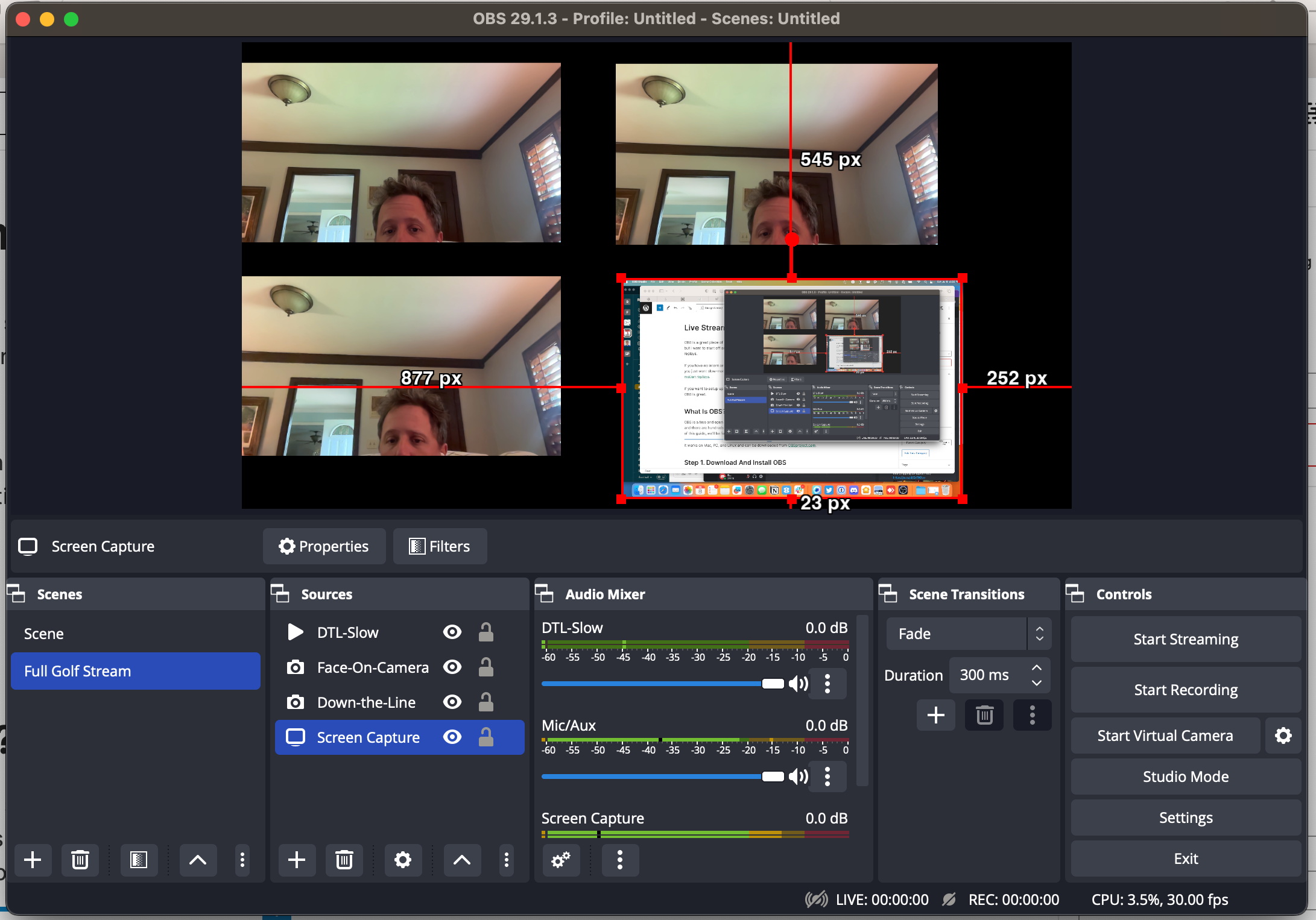Viewport: 1316px width, 920px height.
Task: Click the top-left camera preview thumbnail
Action: point(401,153)
